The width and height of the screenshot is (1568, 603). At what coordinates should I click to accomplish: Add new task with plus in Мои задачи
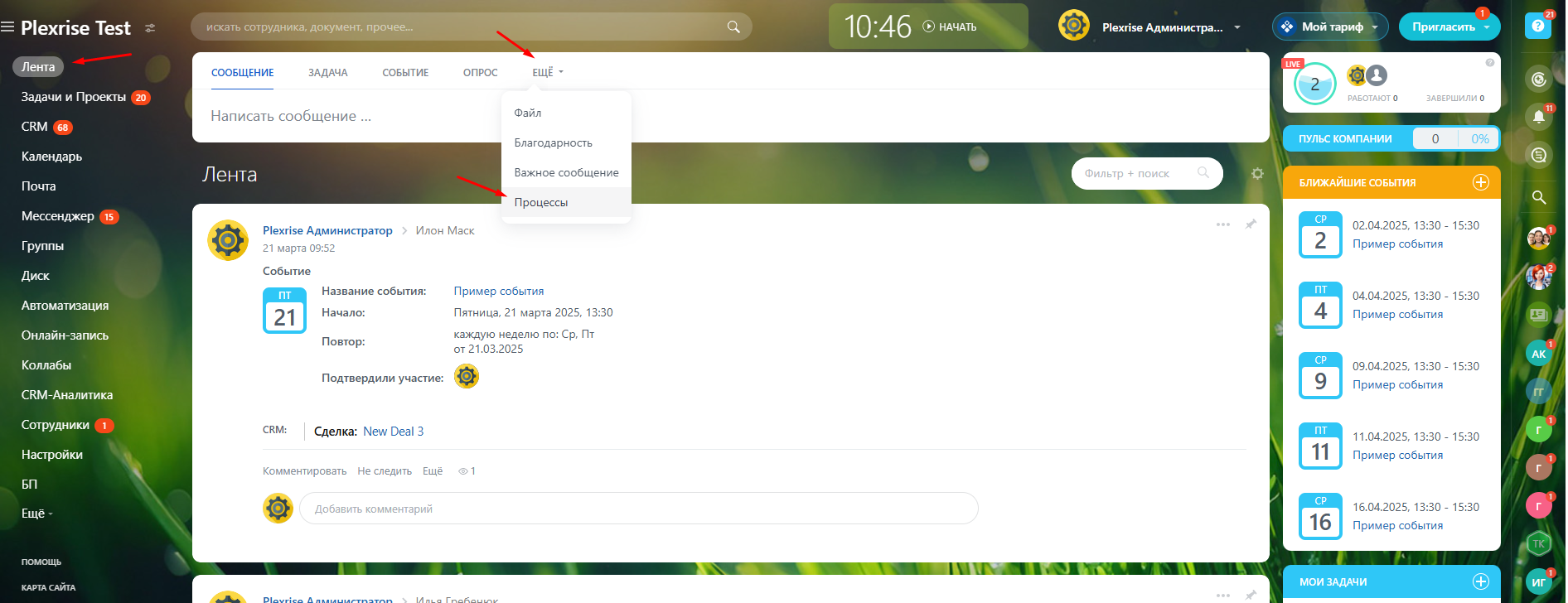click(1480, 581)
